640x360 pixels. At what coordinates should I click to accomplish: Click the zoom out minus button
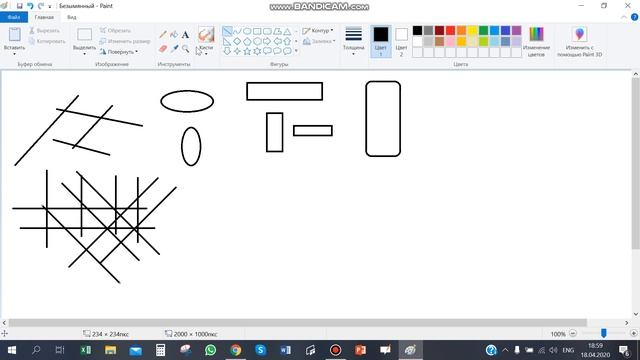coord(573,333)
